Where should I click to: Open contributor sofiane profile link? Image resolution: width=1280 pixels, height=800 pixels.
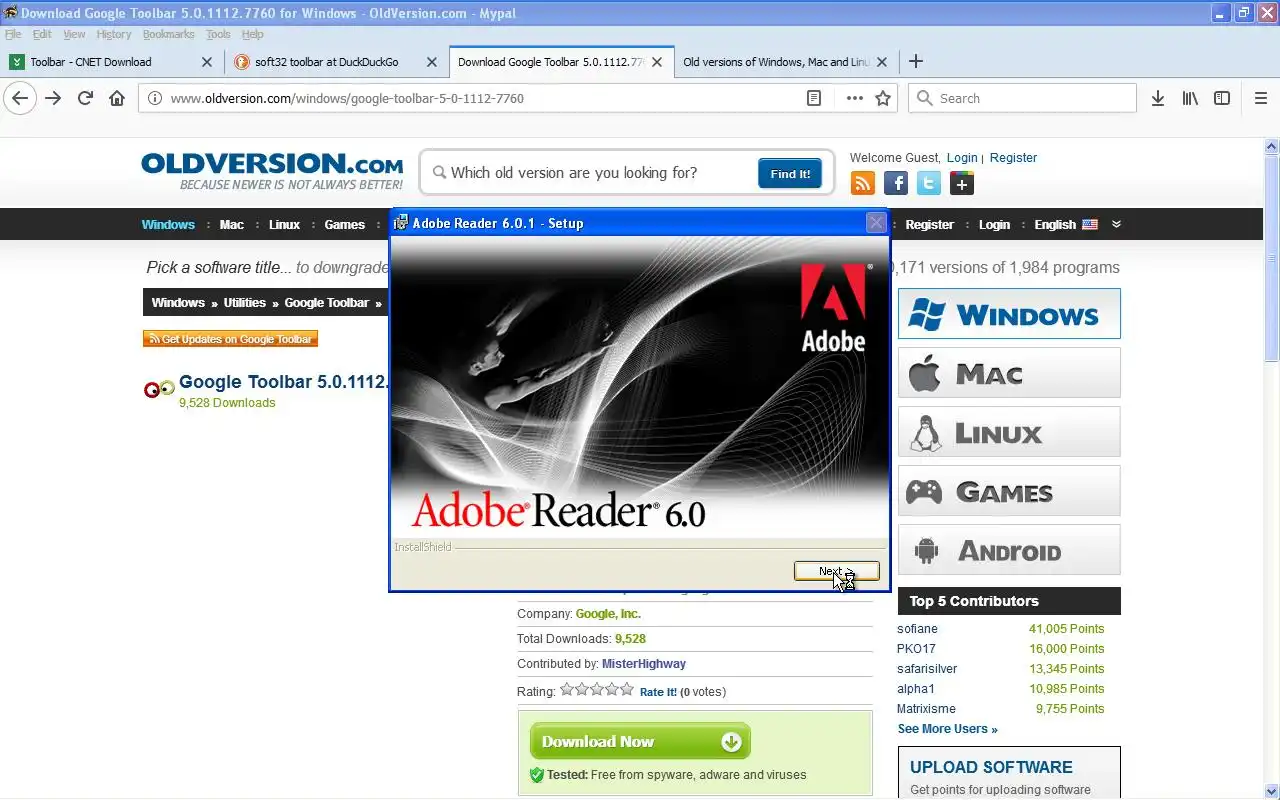click(917, 629)
